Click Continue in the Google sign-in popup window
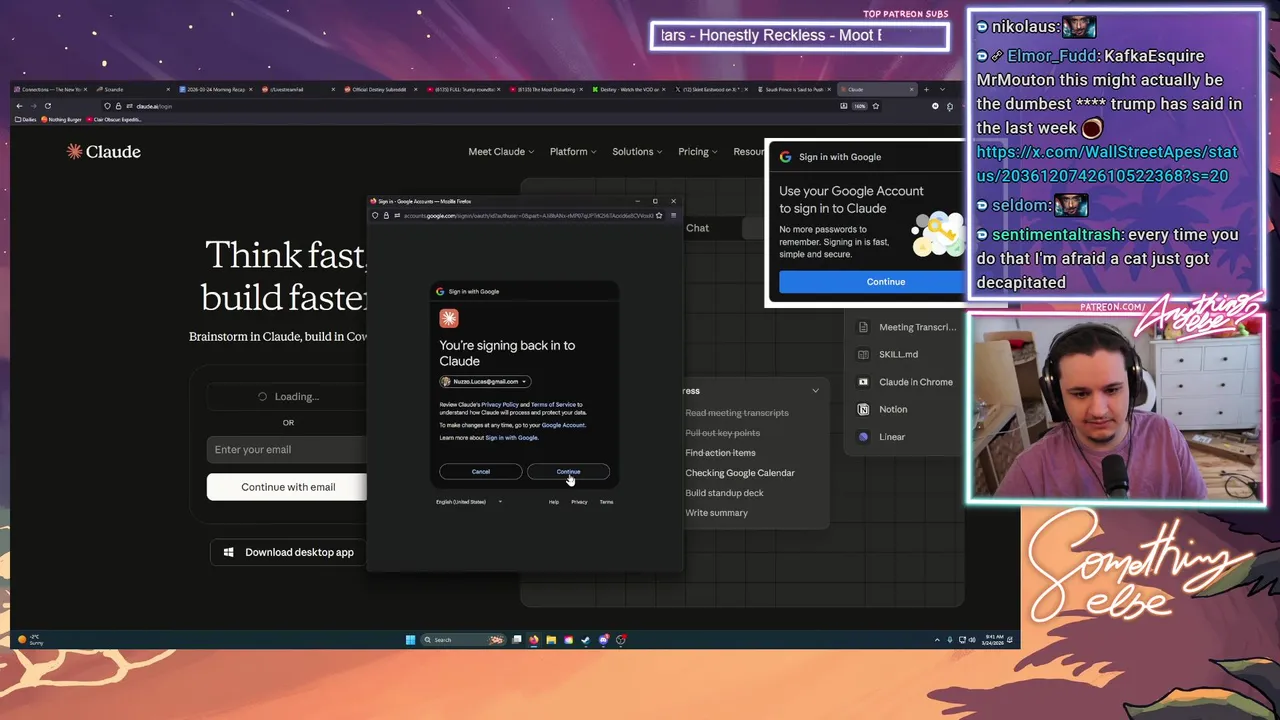 pyautogui.click(x=568, y=471)
